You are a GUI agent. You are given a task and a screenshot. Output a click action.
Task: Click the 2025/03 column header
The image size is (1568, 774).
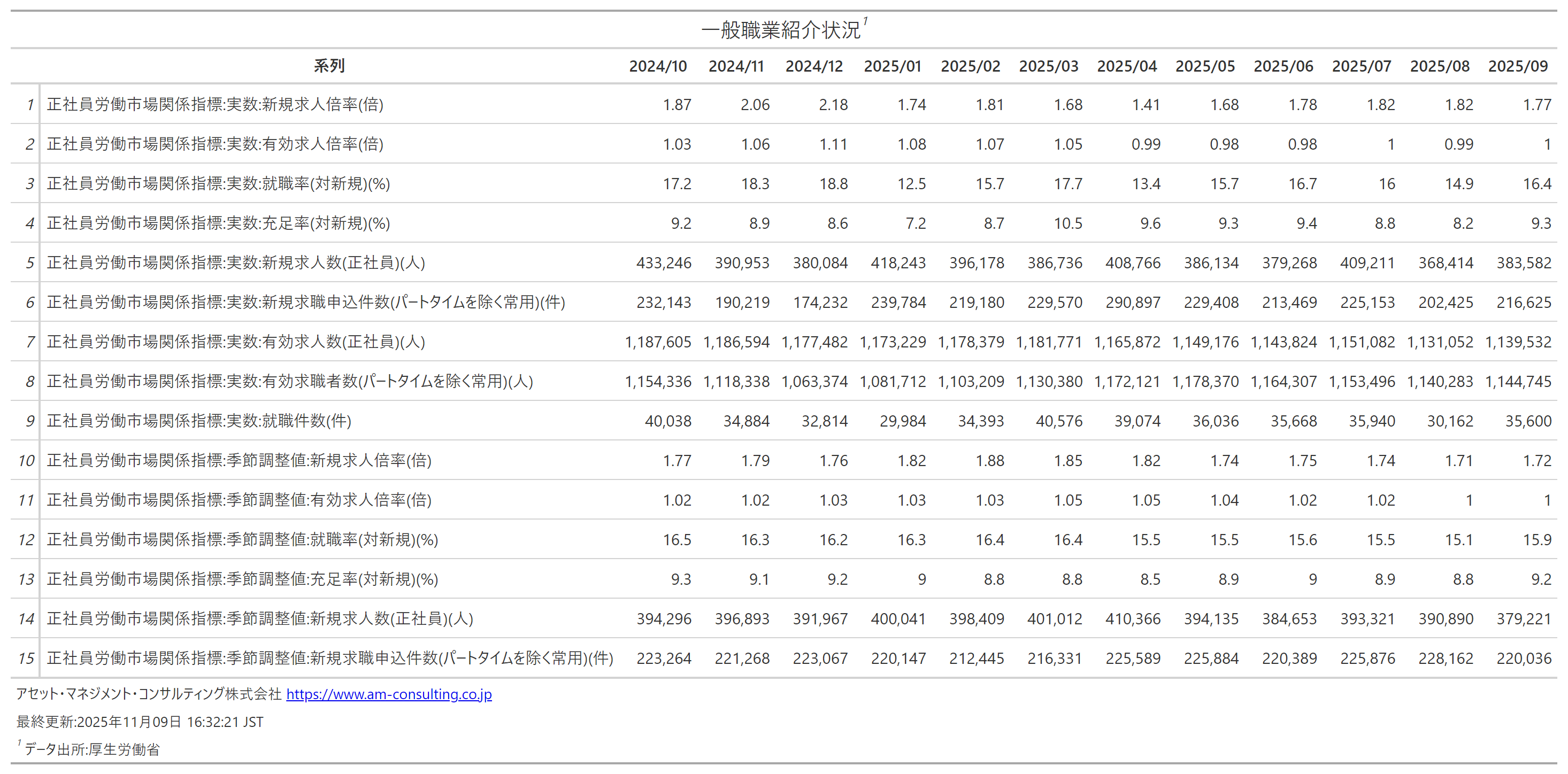(x=1048, y=66)
